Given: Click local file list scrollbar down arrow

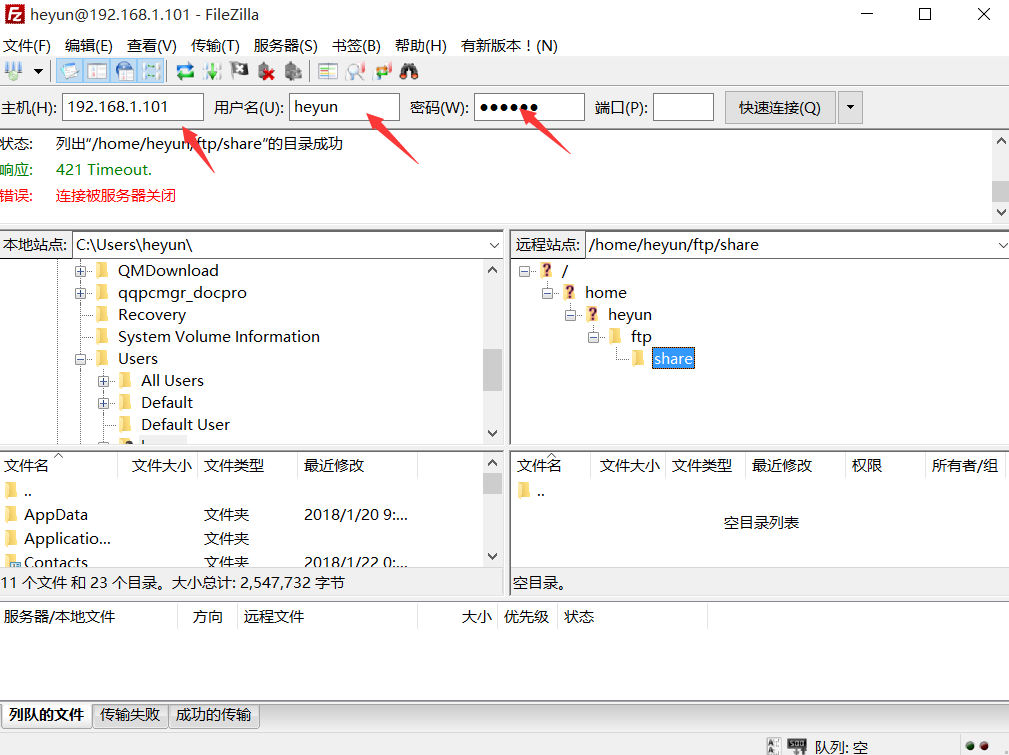Looking at the screenshot, I should point(492,556).
